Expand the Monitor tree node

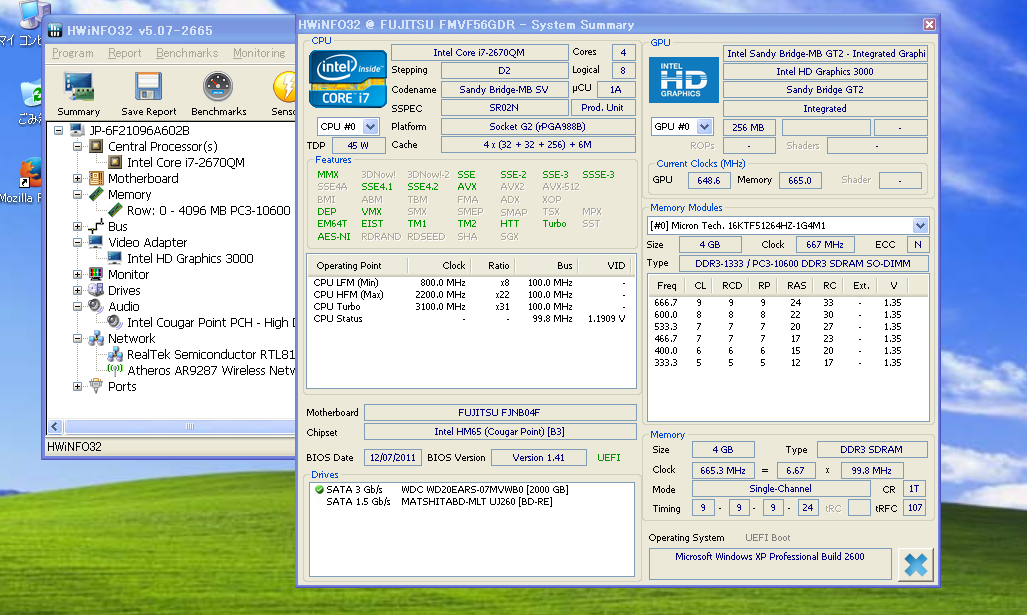[77, 274]
